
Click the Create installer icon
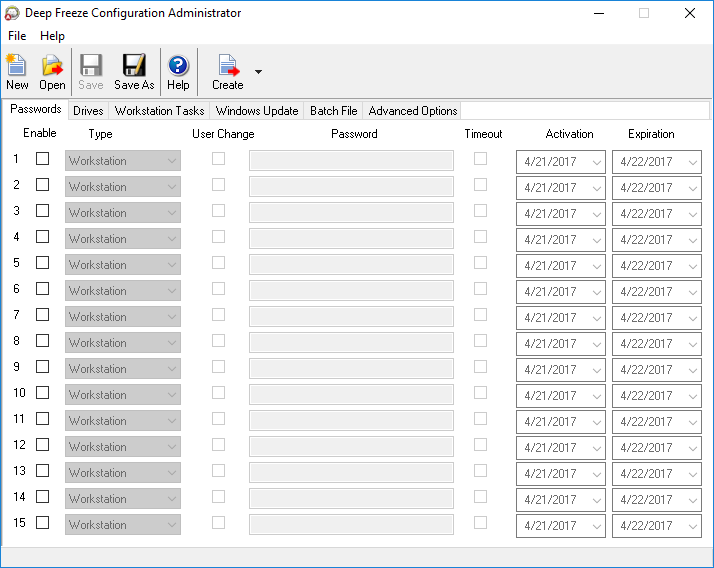pos(228,65)
